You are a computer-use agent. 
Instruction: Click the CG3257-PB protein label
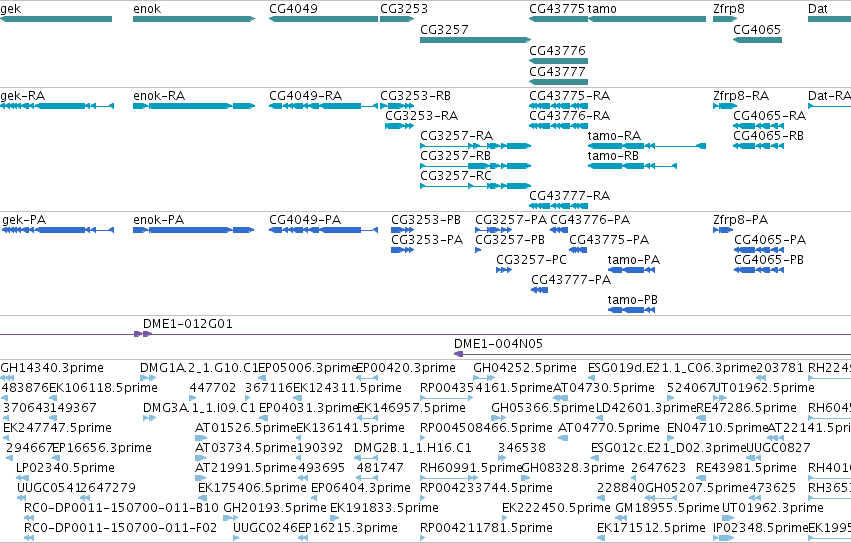(x=510, y=240)
